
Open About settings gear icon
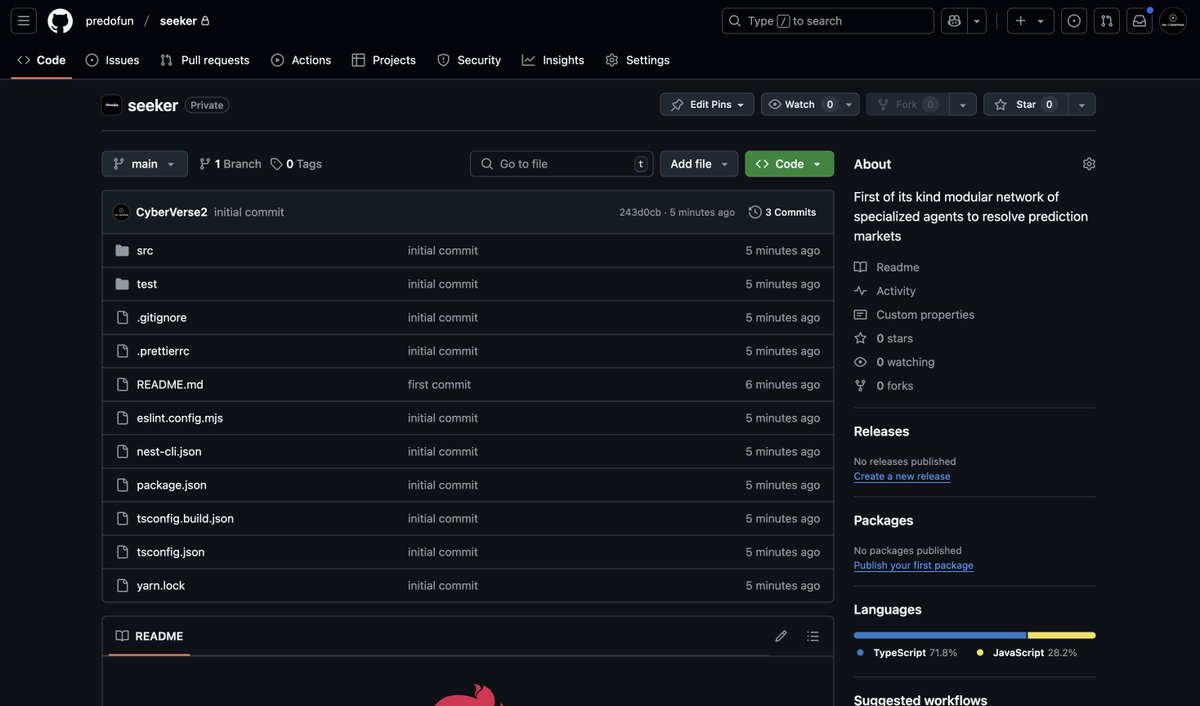tap(1089, 164)
